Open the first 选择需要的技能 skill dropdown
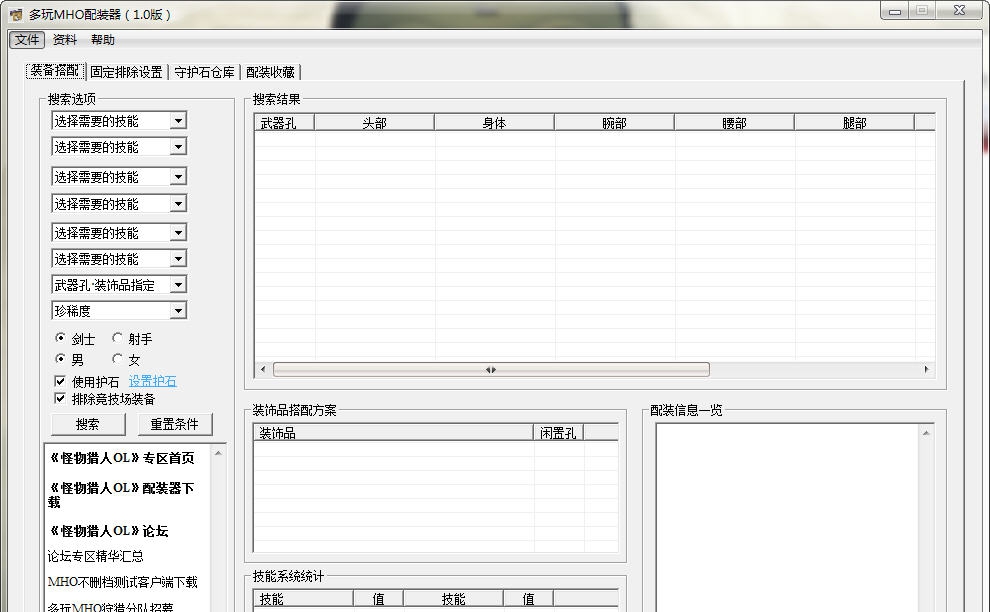990x612 pixels. (x=118, y=120)
